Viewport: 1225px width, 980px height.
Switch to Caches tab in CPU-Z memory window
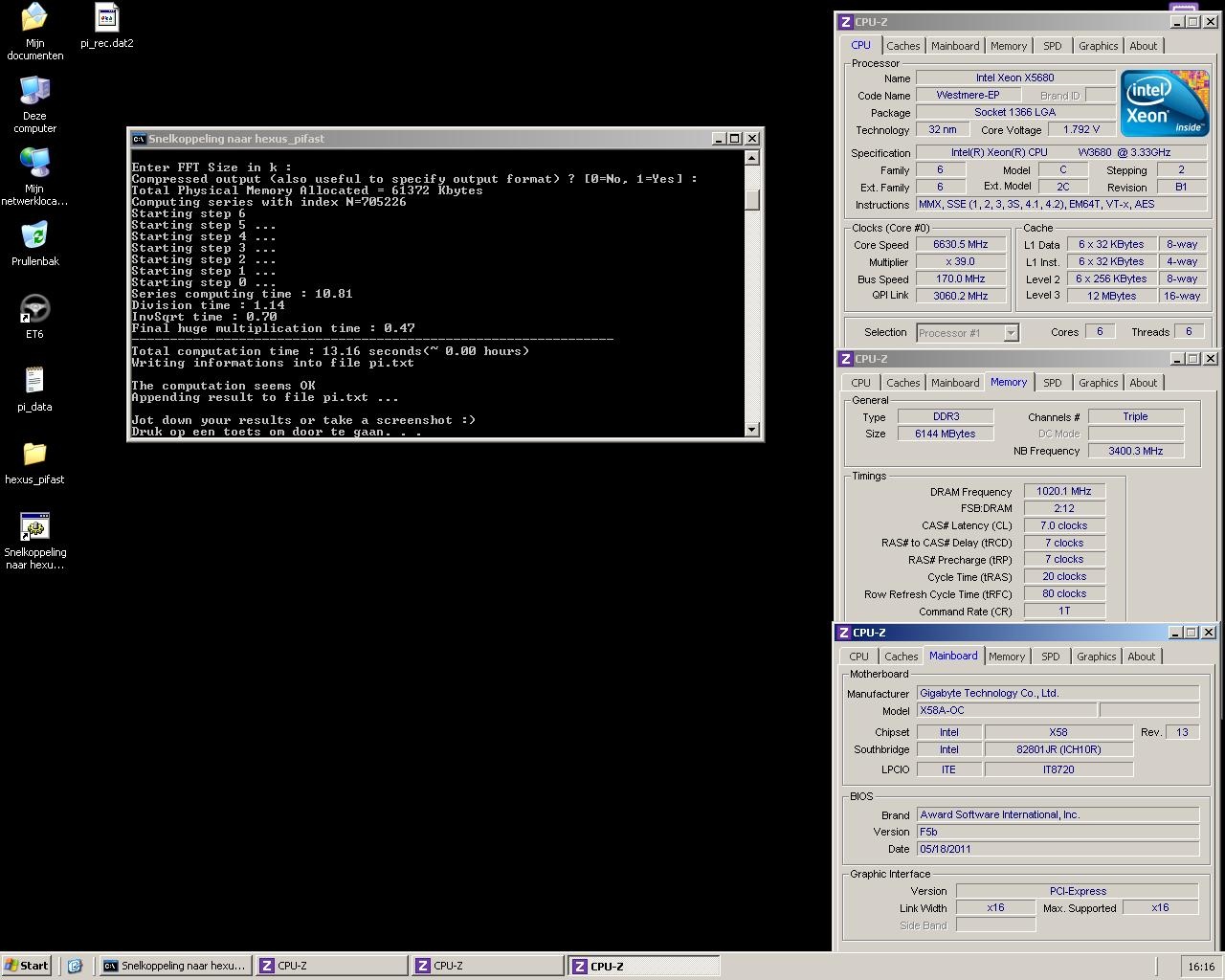[x=902, y=383]
